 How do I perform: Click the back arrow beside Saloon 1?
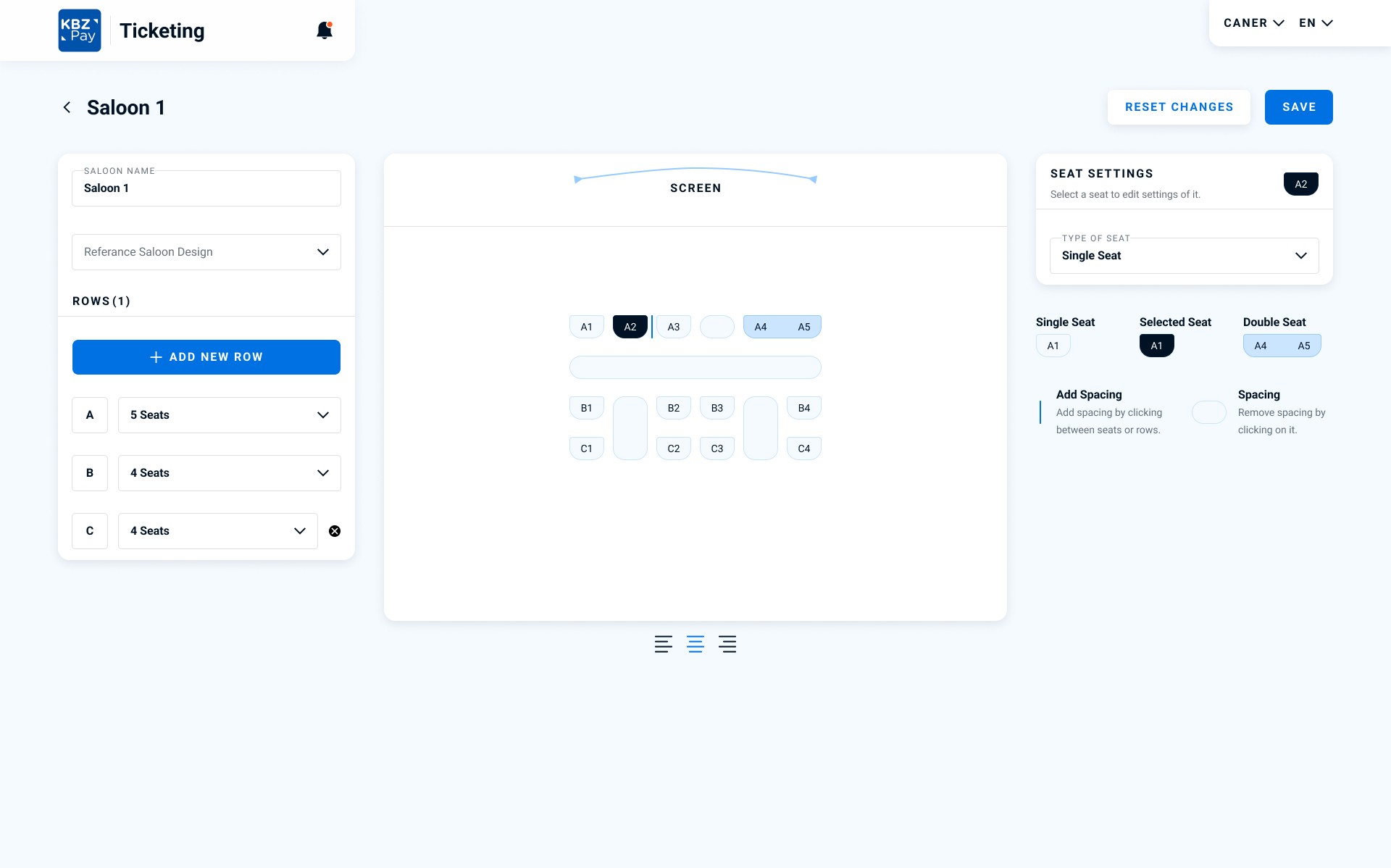click(67, 107)
